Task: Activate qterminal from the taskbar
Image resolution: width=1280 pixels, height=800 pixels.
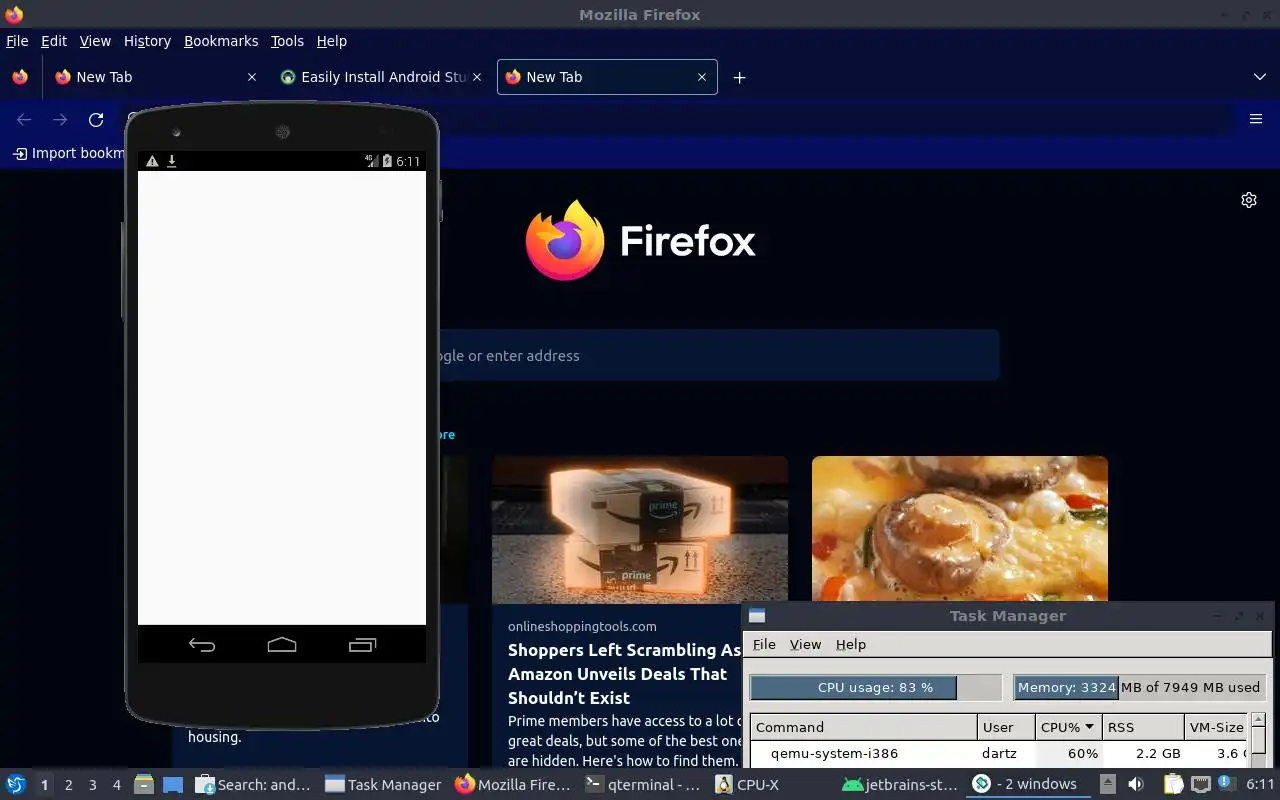Action: pos(644,785)
